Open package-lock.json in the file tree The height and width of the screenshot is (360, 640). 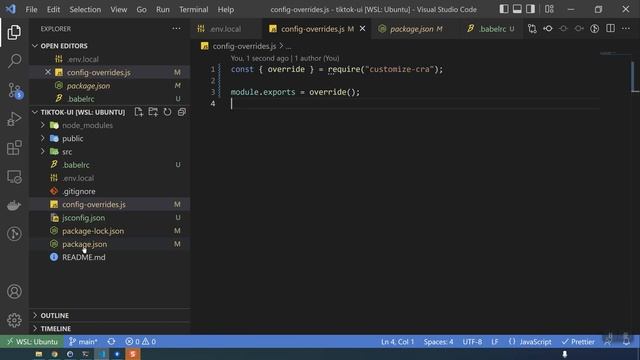click(x=109, y=231)
